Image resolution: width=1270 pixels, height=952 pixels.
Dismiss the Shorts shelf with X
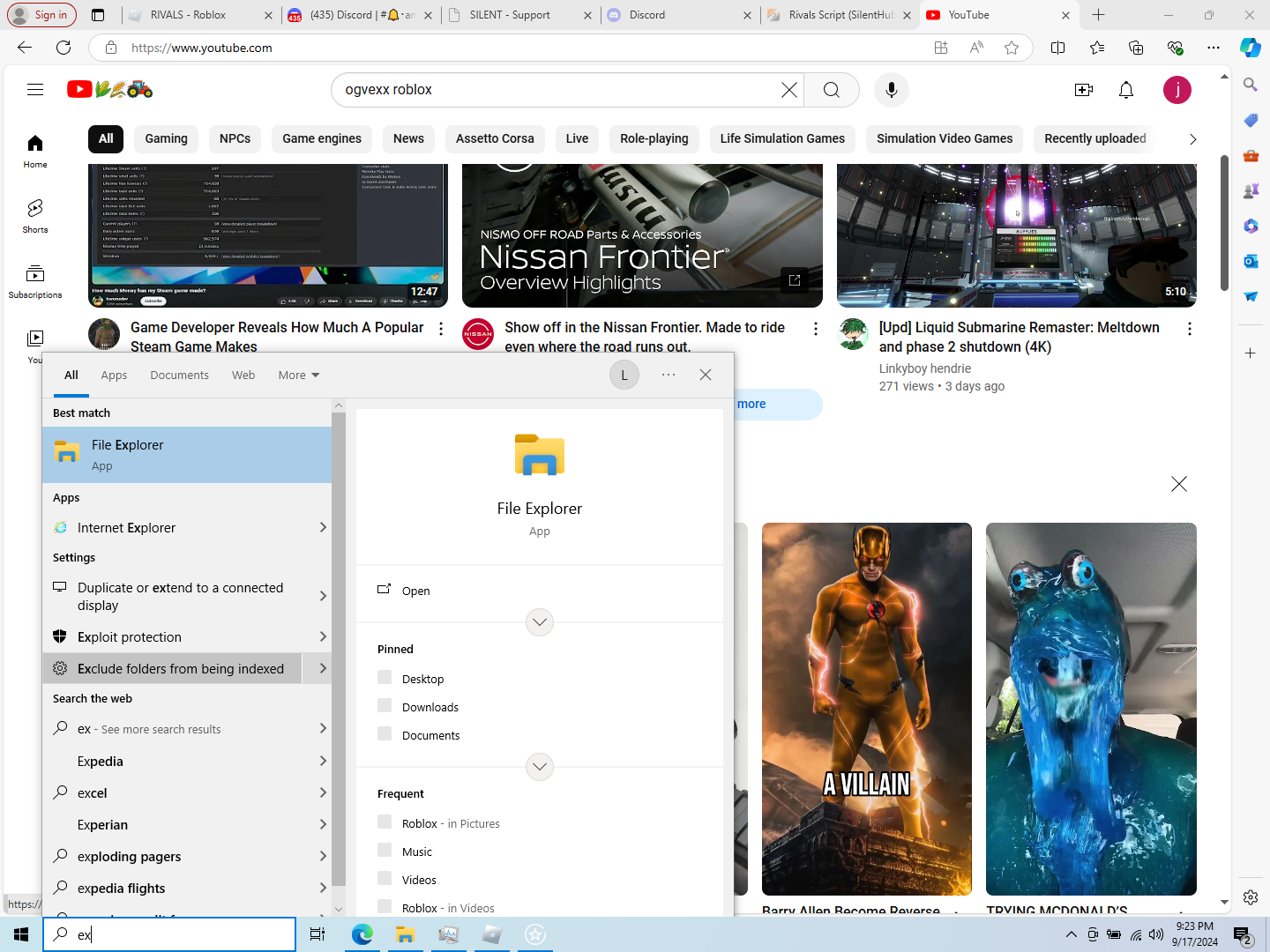click(x=1179, y=484)
